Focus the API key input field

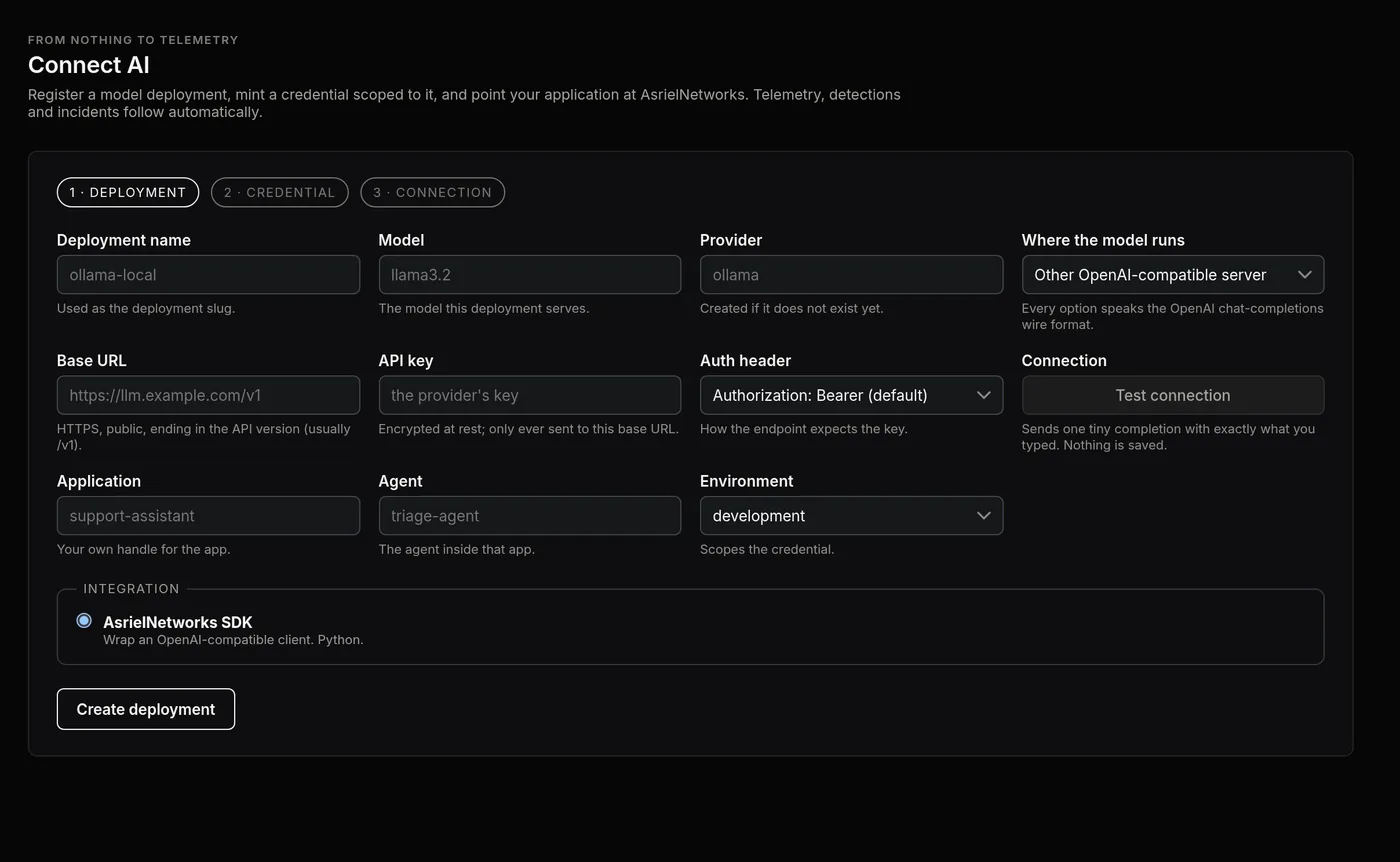tap(530, 395)
